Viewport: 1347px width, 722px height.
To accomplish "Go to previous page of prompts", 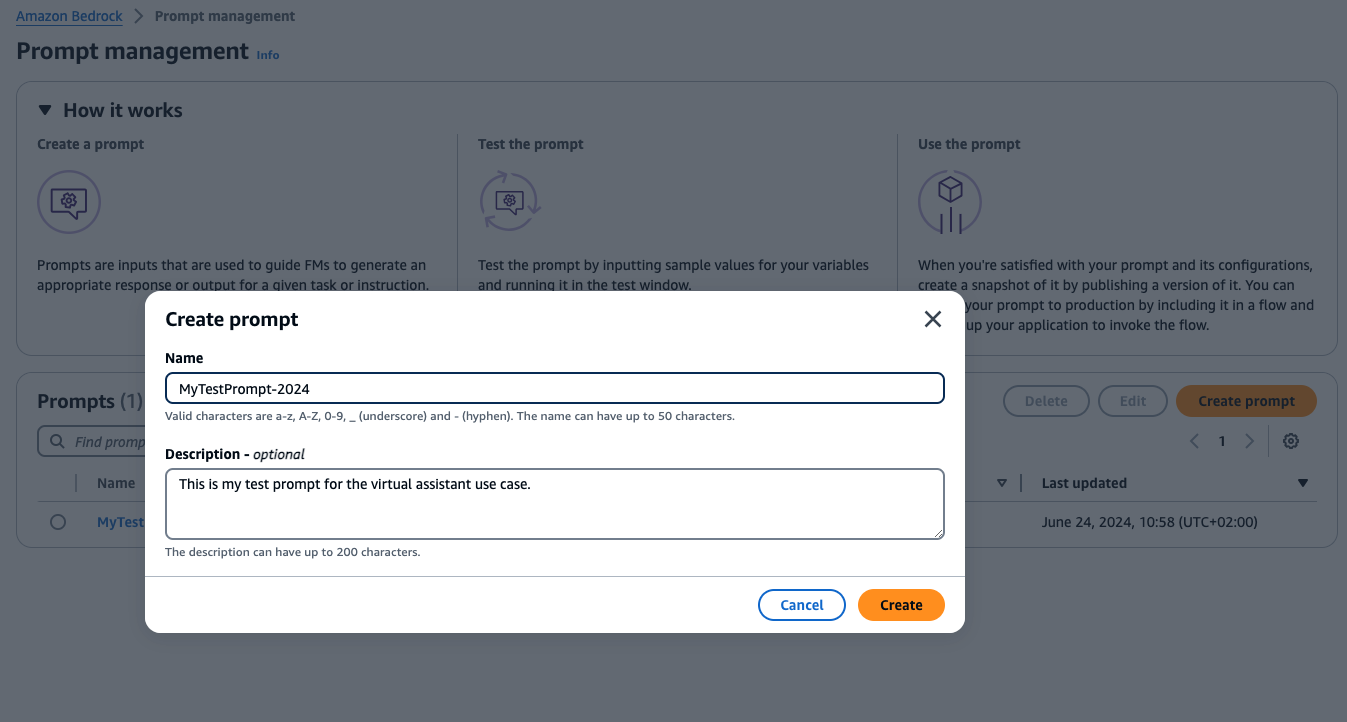I will [x=1194, y=441].
